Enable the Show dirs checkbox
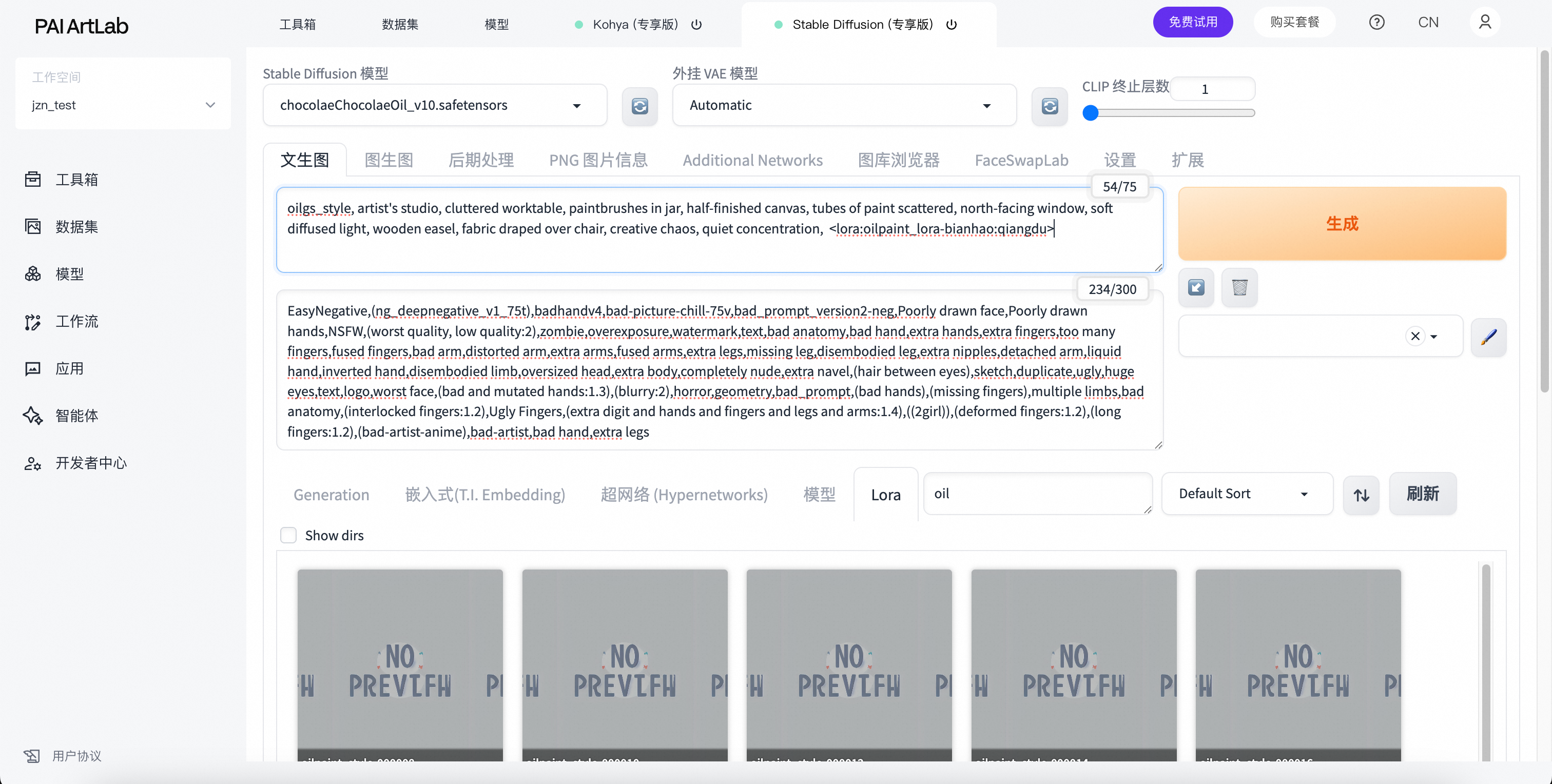This screenshot has height=784, width=1552. (288, 535)
